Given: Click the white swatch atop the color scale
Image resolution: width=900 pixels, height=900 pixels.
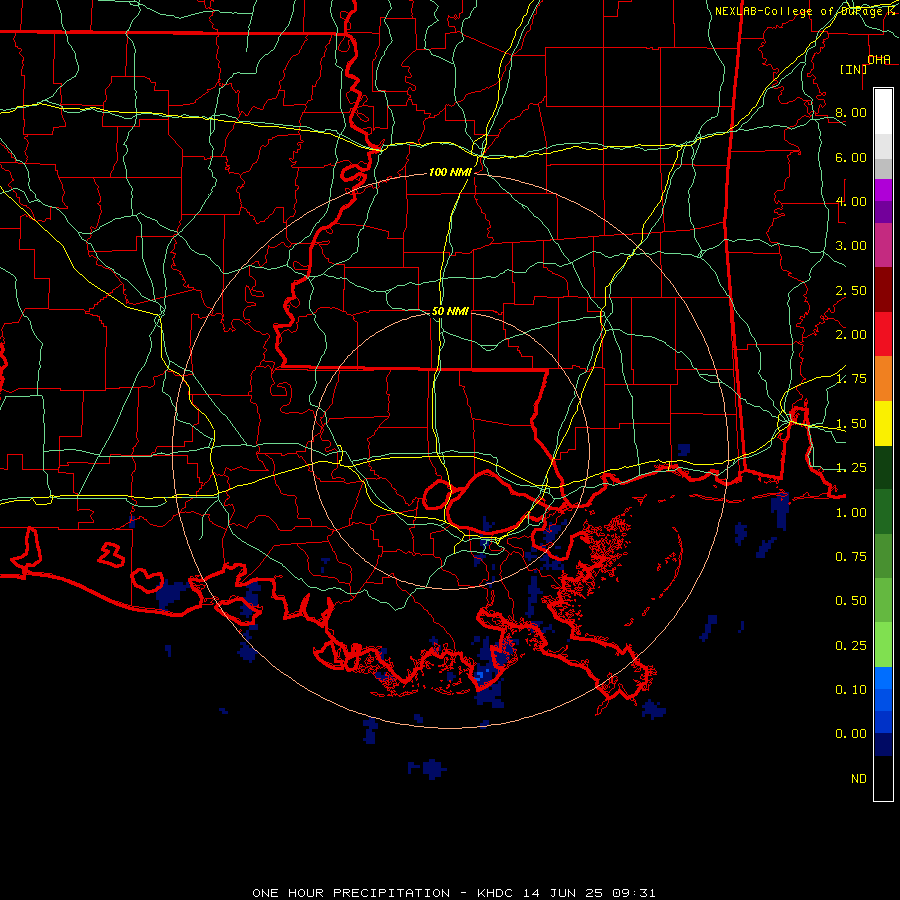Looking at the screenshot, I should click(x=883, y=111).
